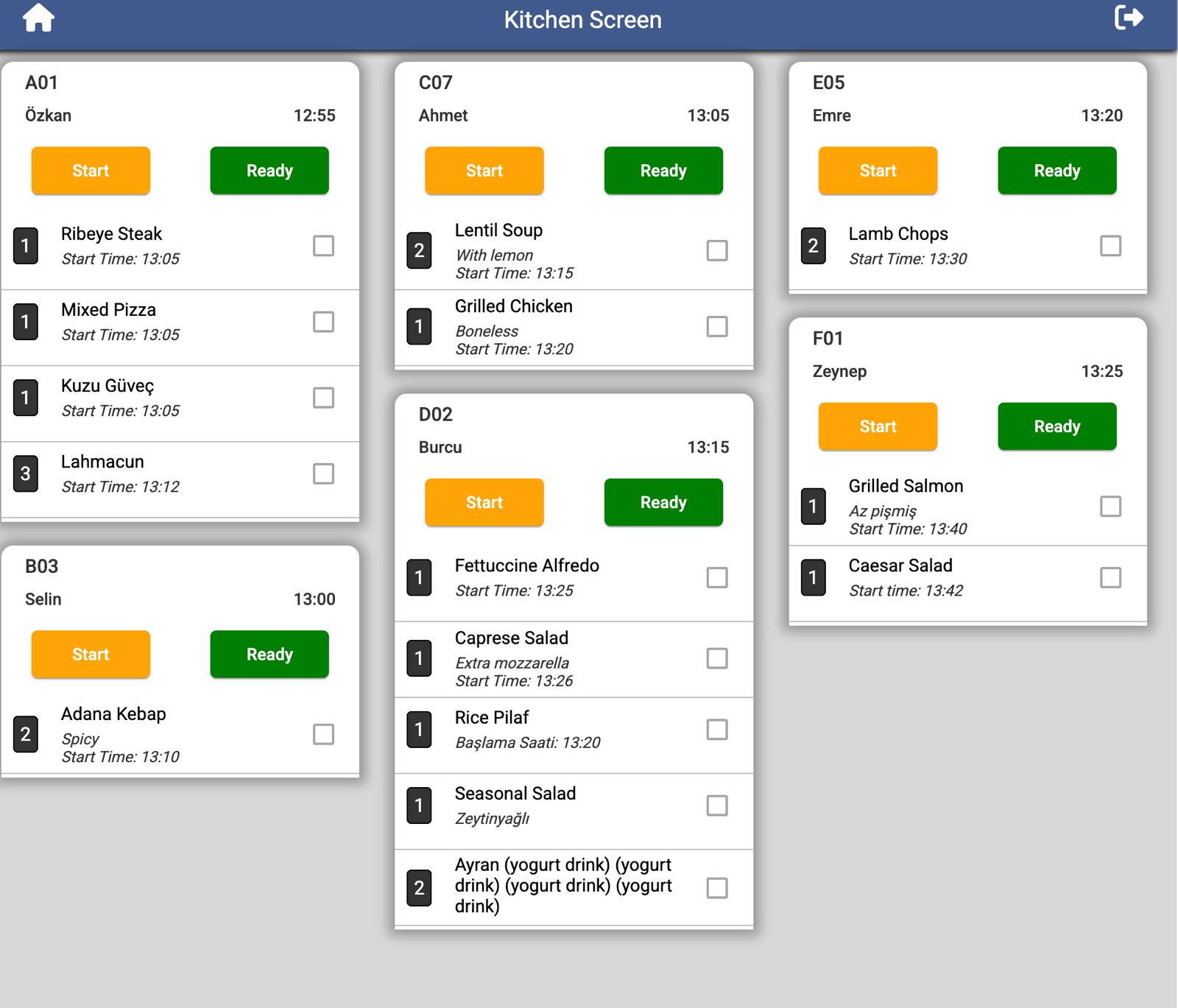Click quantity badge beside Adana Kebap
Viewport: 1178px width, 1008px height.
pyautogui.click(x=26, y=734)
